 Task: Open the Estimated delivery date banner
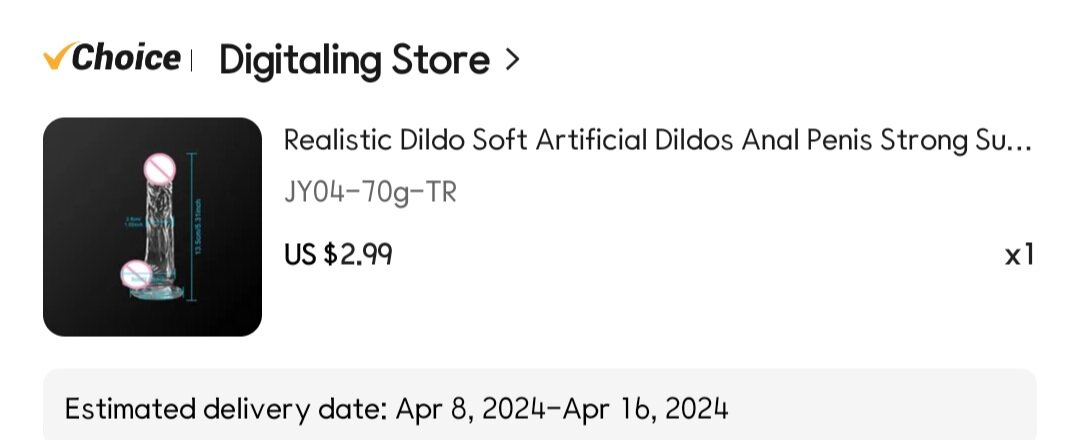(540, 408)
